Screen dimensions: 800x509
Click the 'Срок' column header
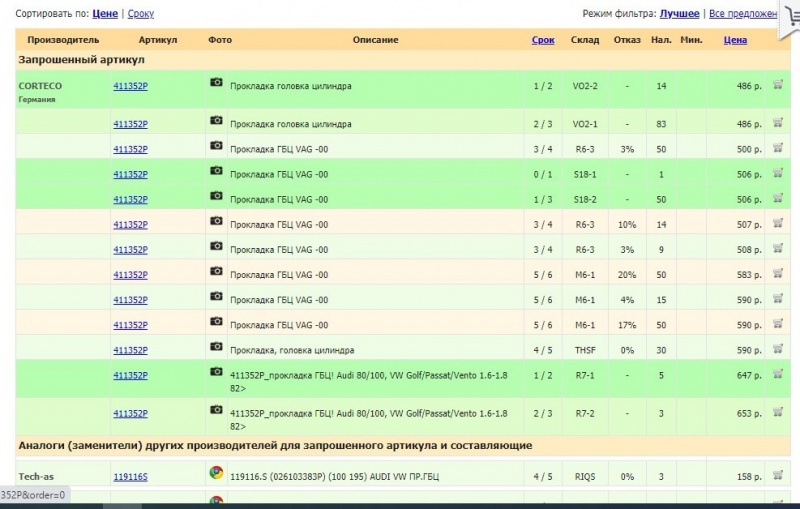tap(543, 40)
